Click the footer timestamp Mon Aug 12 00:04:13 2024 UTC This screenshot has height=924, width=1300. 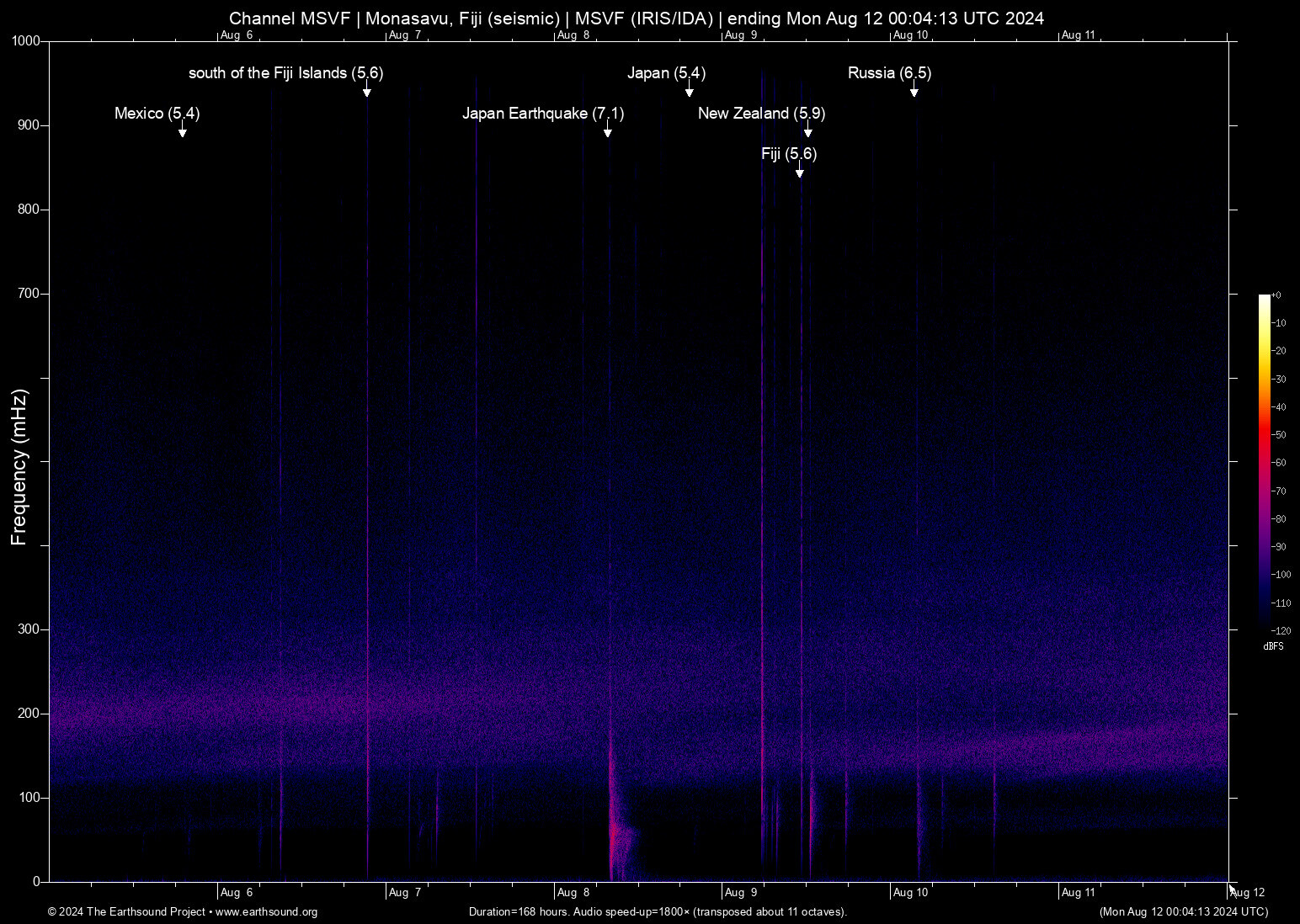(x=1184, y=912)
